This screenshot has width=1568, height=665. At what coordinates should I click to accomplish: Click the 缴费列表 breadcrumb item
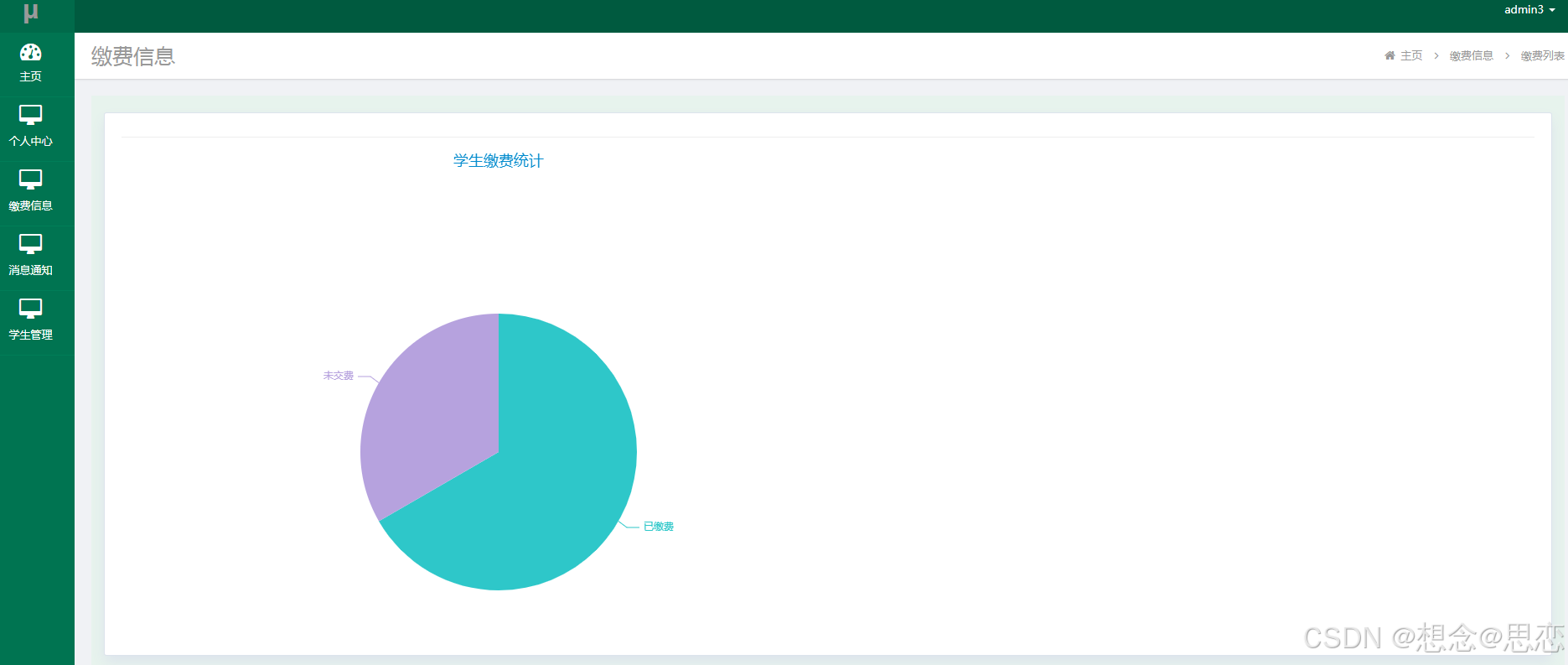coord(1543,55)
